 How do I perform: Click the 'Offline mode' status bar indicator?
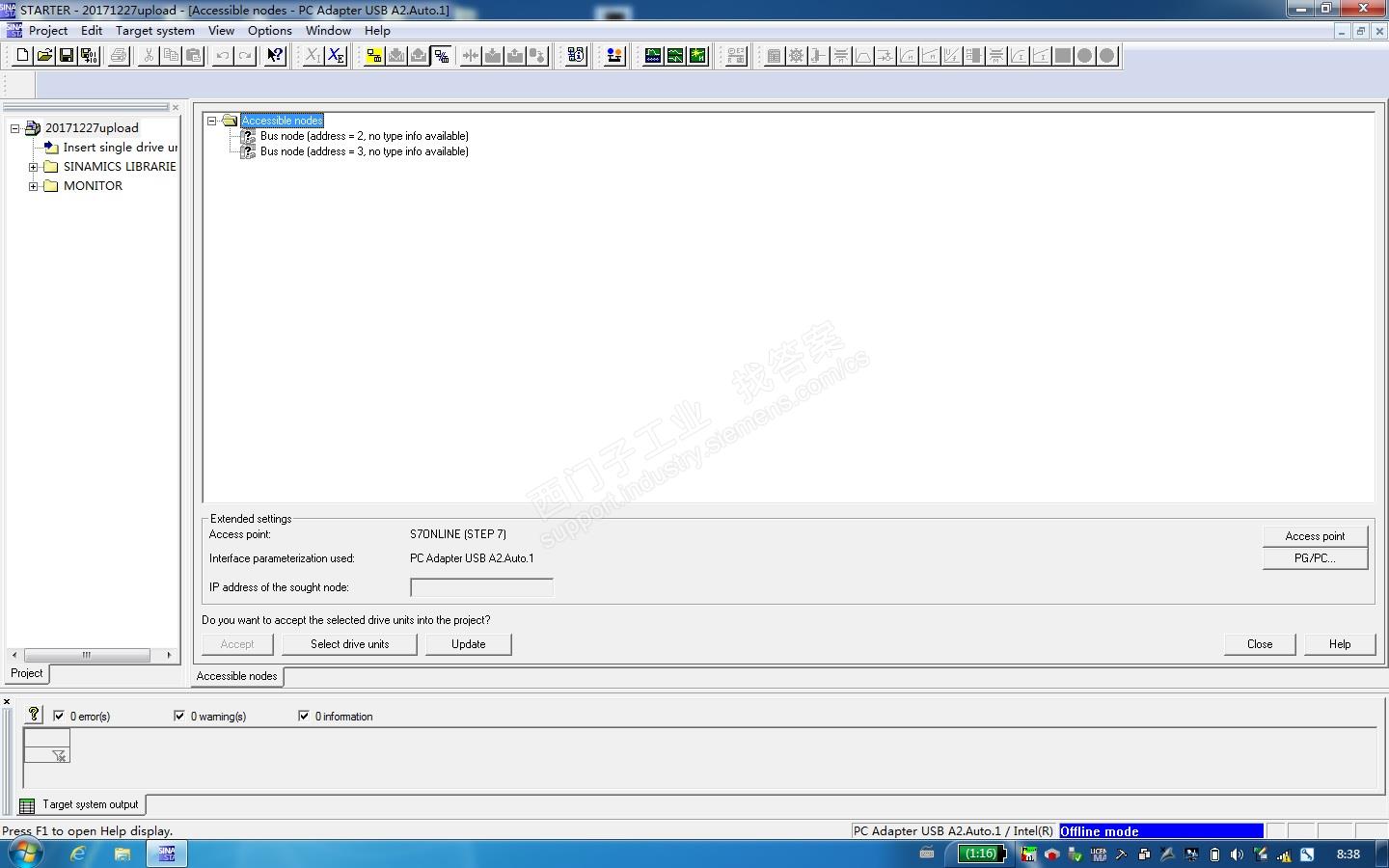[x=1161, y=831]
